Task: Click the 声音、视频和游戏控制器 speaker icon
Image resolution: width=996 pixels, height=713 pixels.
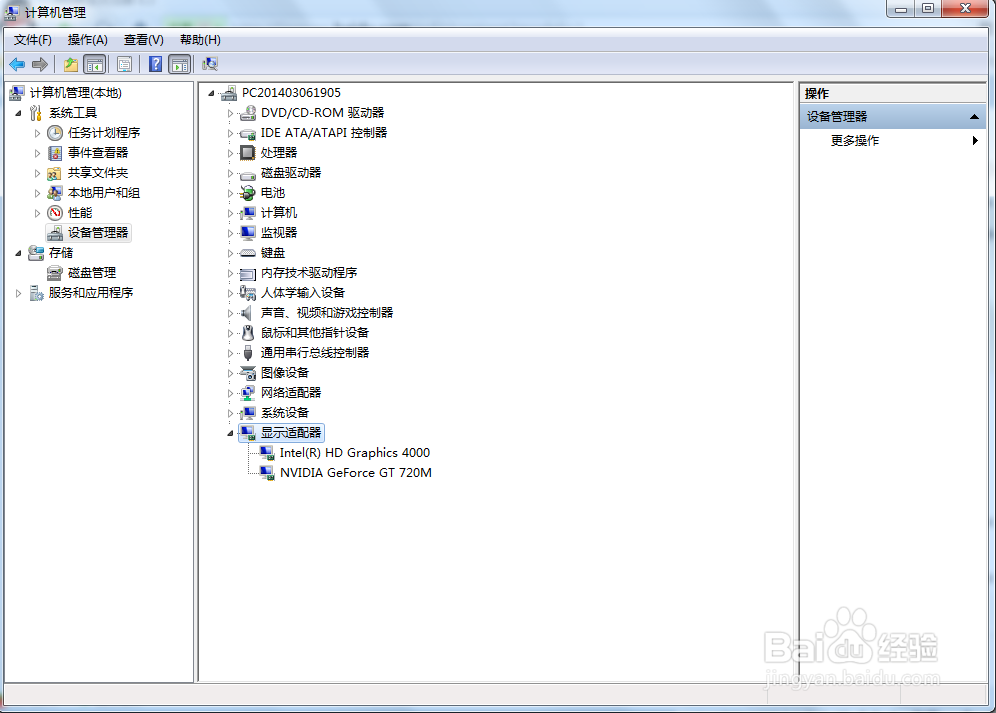Action: pyautogui.click(x=248, y=313)
